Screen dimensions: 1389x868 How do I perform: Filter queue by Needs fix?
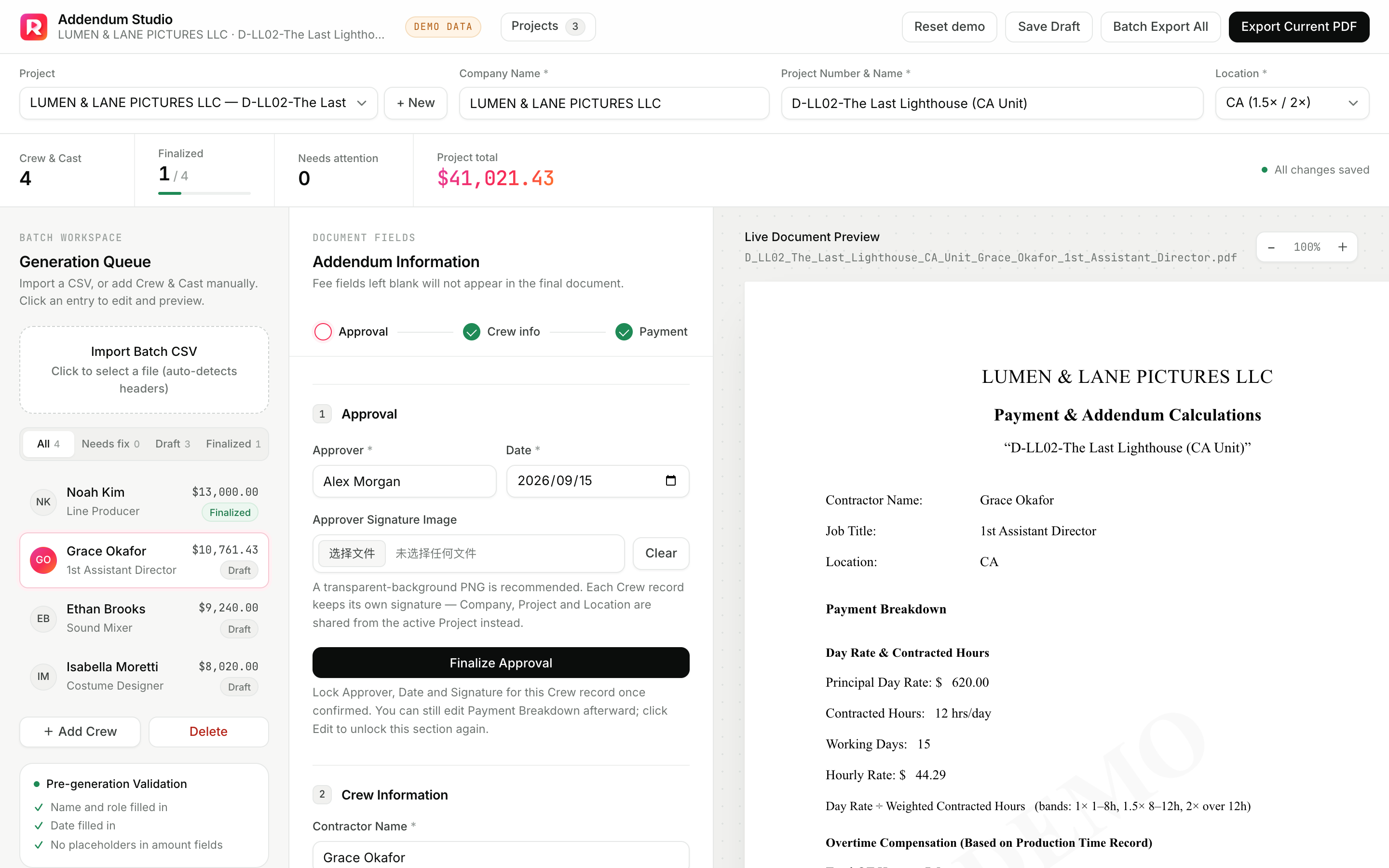click(110, 444)
